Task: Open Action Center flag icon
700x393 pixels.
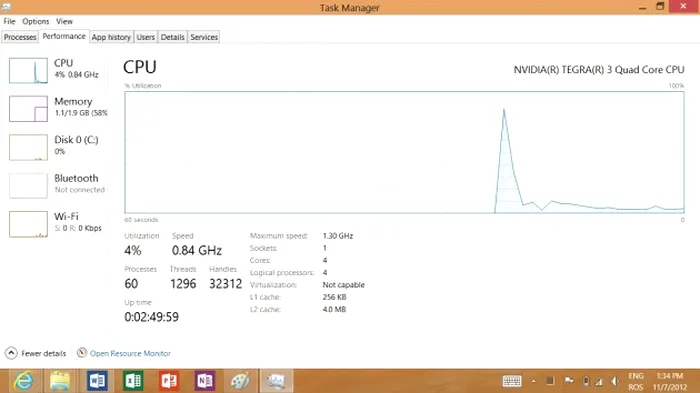Action: (x=568, y=381)
